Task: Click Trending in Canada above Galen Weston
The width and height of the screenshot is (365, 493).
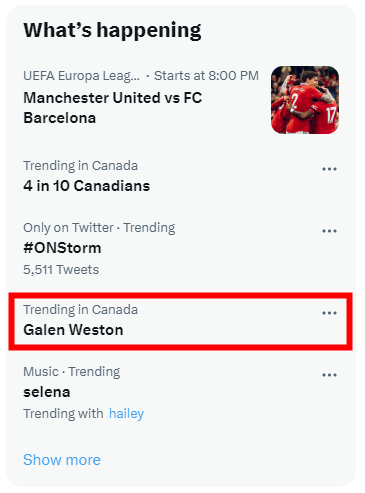Action: point(80,310)
